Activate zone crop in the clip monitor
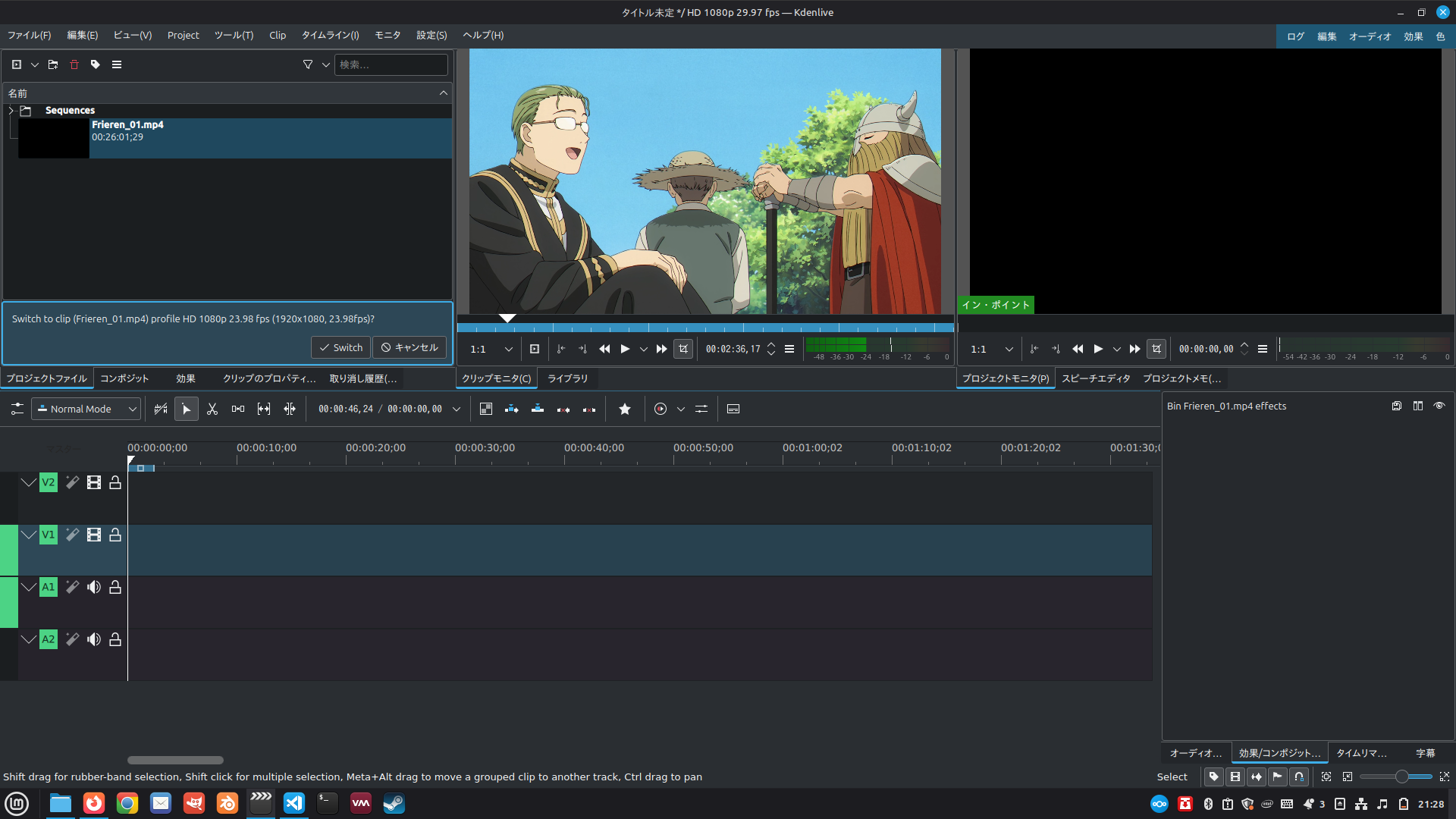Screen dimensions: 1456x819 tap(683, 349)
